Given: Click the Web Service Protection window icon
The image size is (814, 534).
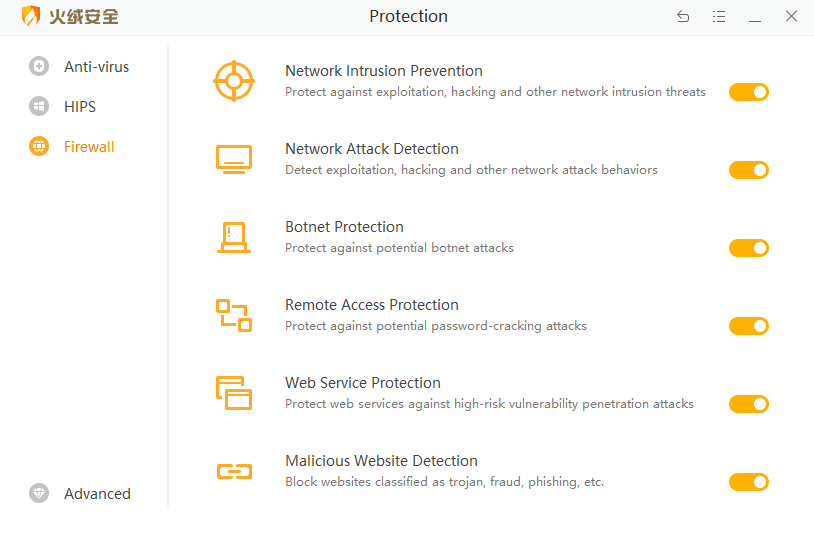Looking at the screenshot, I should point(234,393).
